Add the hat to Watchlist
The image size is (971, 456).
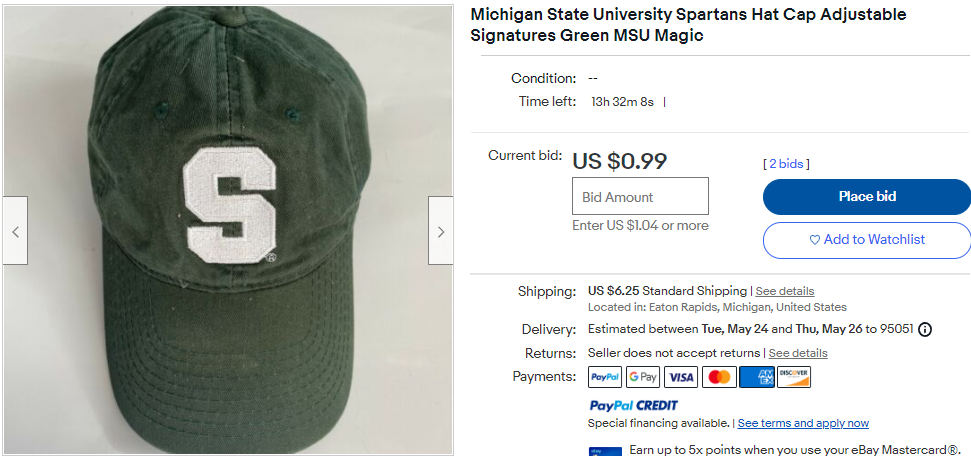[x=866, y=240]
